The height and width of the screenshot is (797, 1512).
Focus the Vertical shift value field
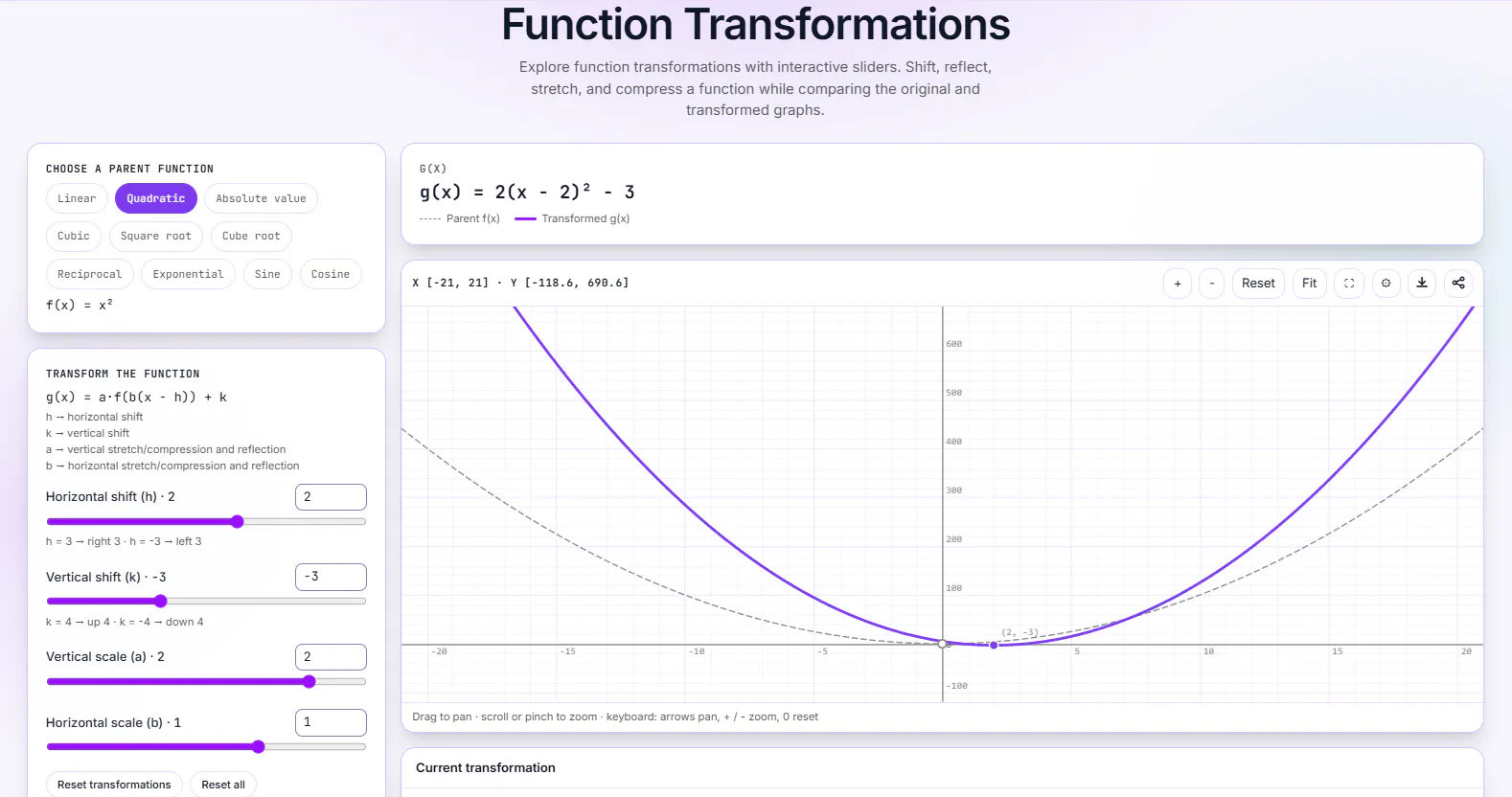pos(331,577)
